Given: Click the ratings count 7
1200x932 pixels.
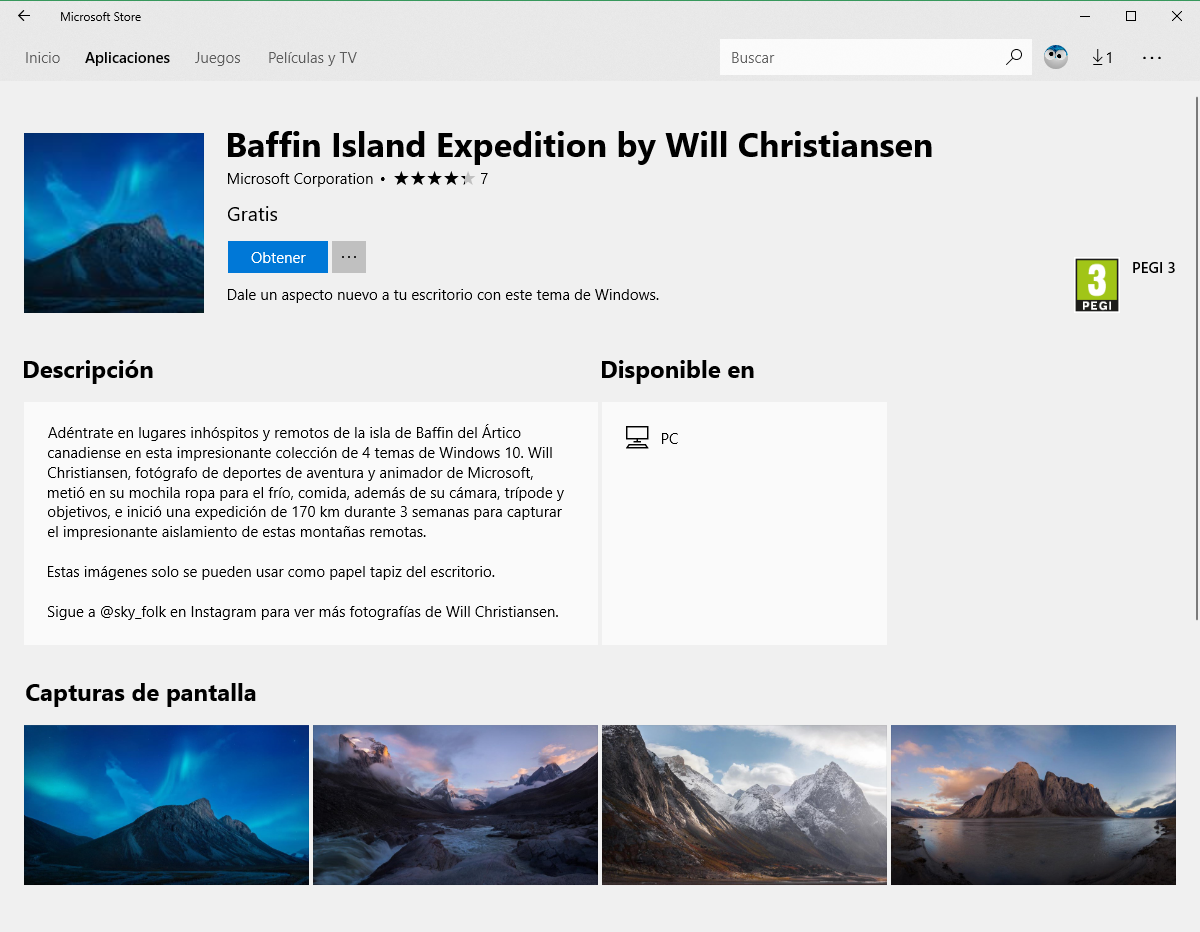Looking at the screenshot, I should point(484,179).
